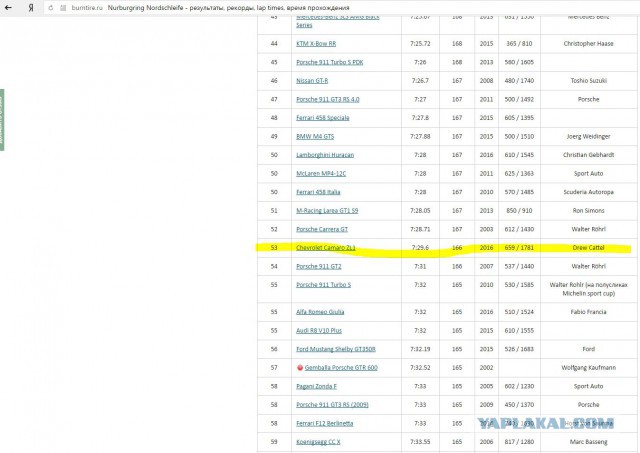Click the red dot icon beside Gemballa

pos(300,368)
